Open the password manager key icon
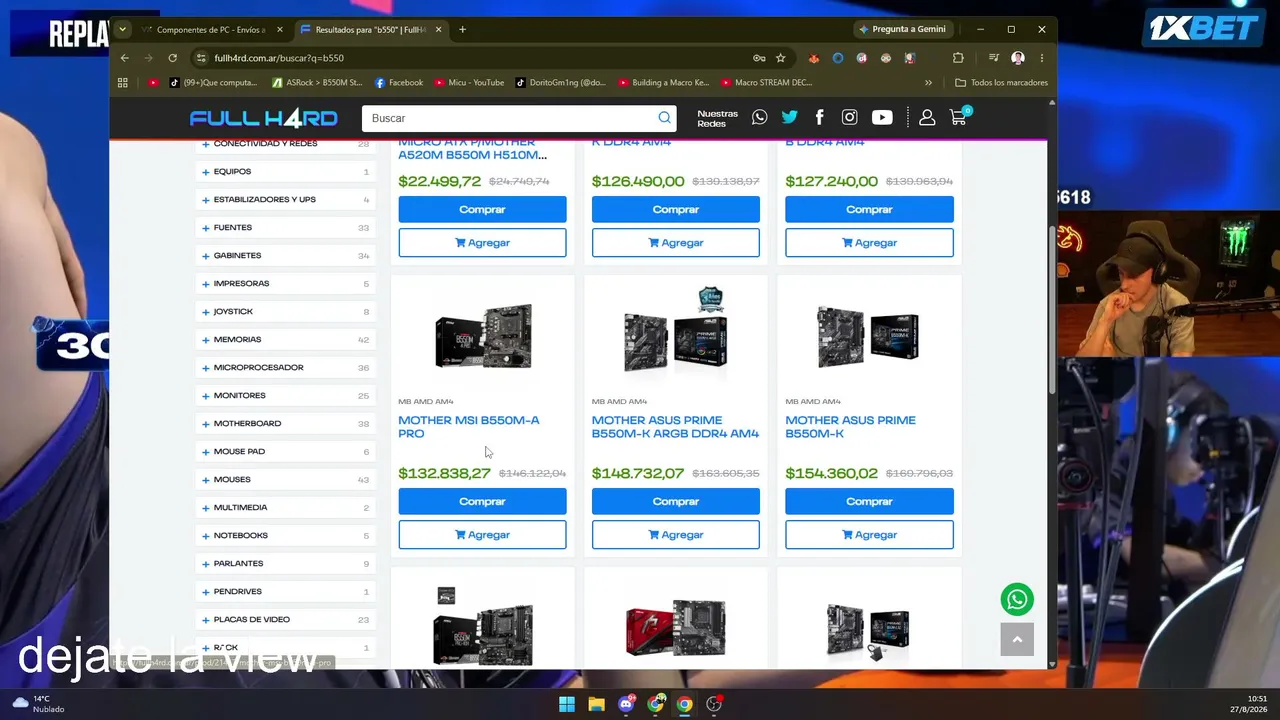1280x720 pixels. click(x=759, y=58)
